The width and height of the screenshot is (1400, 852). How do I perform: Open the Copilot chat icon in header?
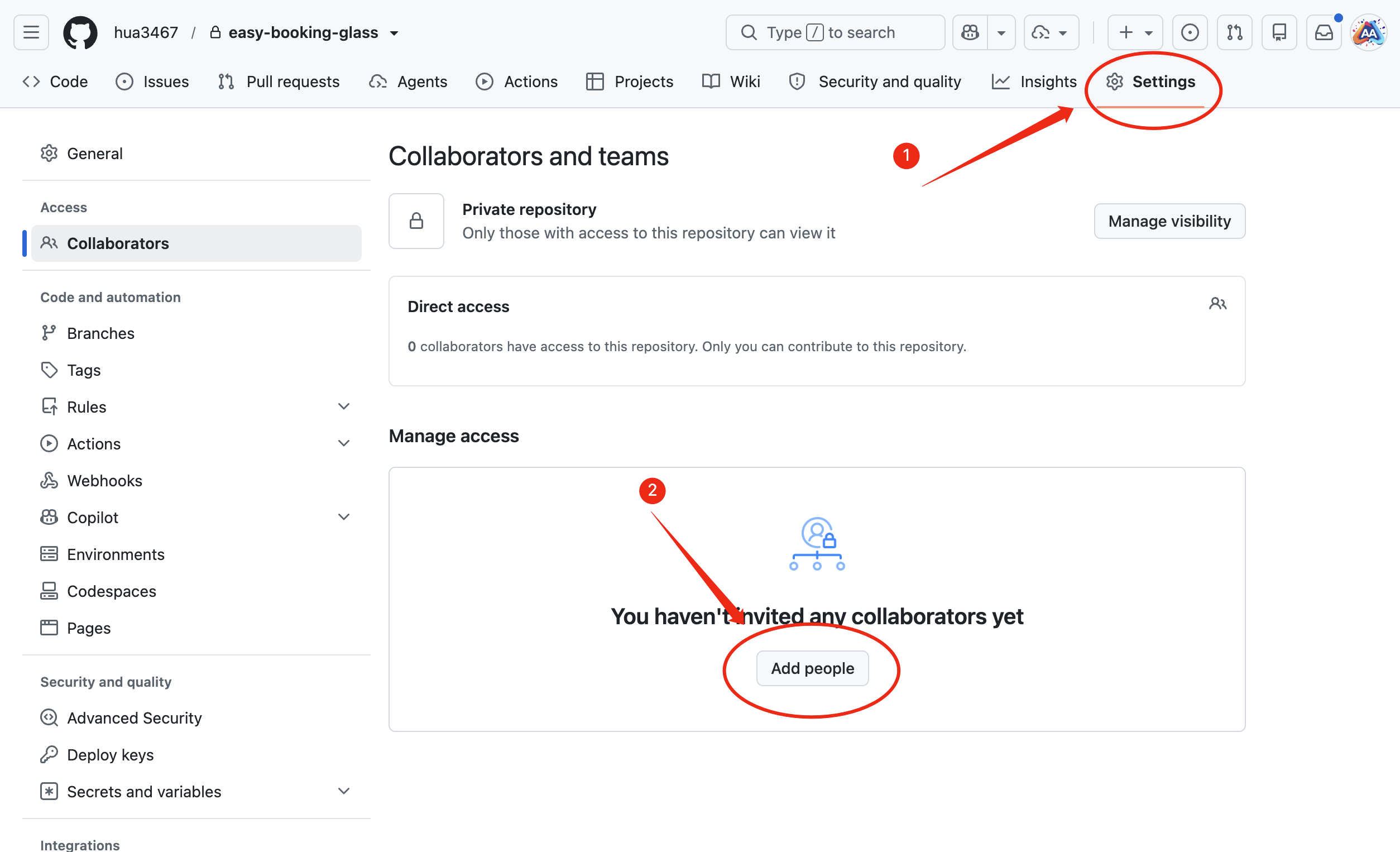click(x=970, y=32)
